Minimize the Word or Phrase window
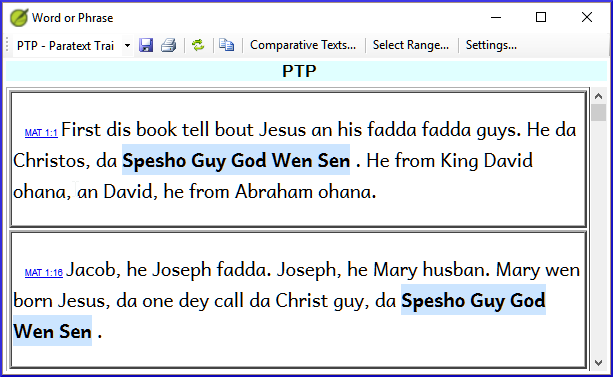This screenshot has width=613, height=377. 496,17
